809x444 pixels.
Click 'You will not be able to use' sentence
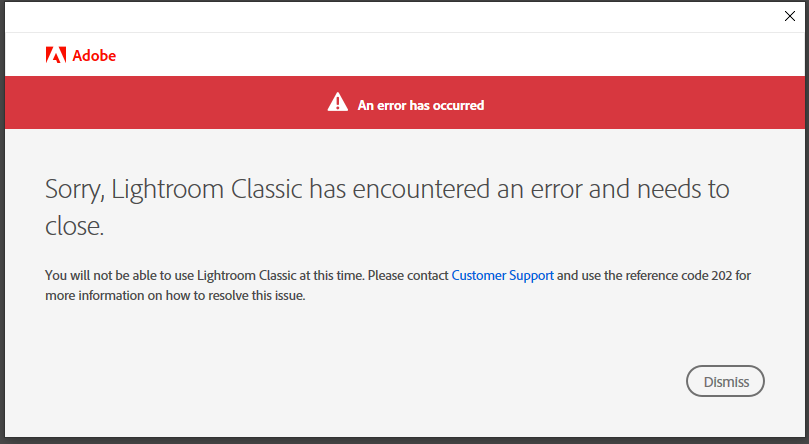point(119,275)
